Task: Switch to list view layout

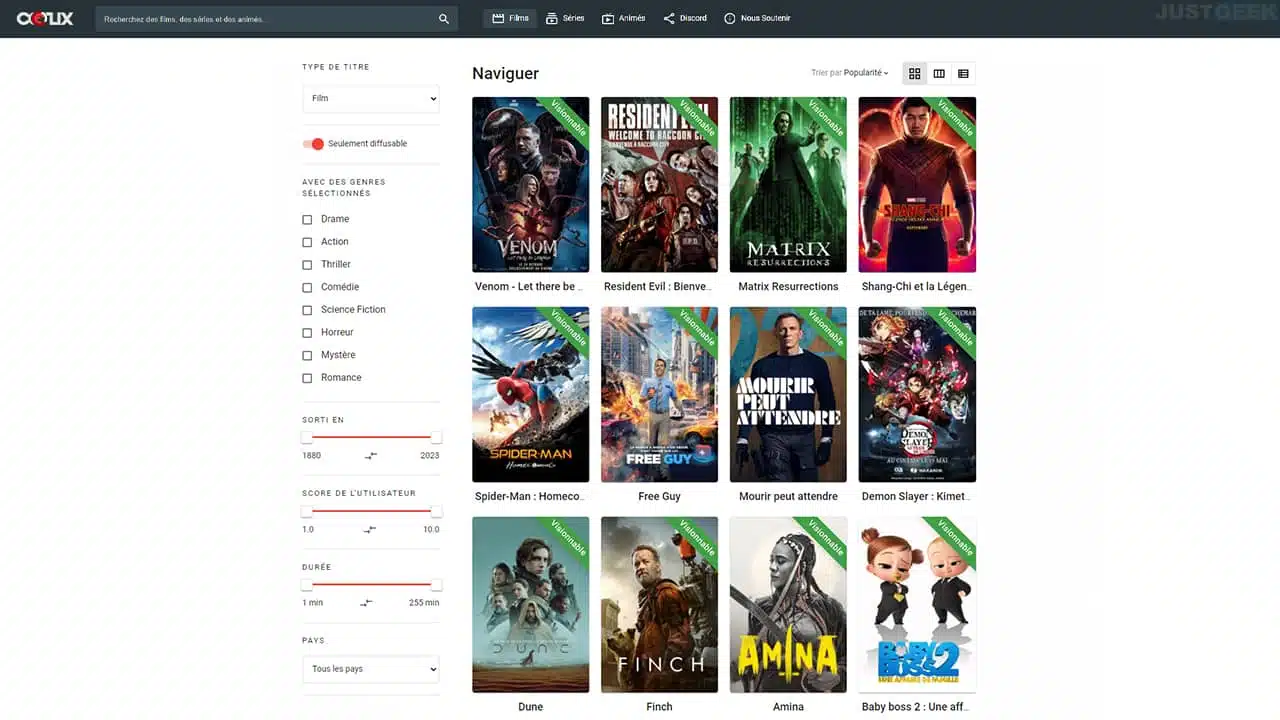Action: (963, 73)
